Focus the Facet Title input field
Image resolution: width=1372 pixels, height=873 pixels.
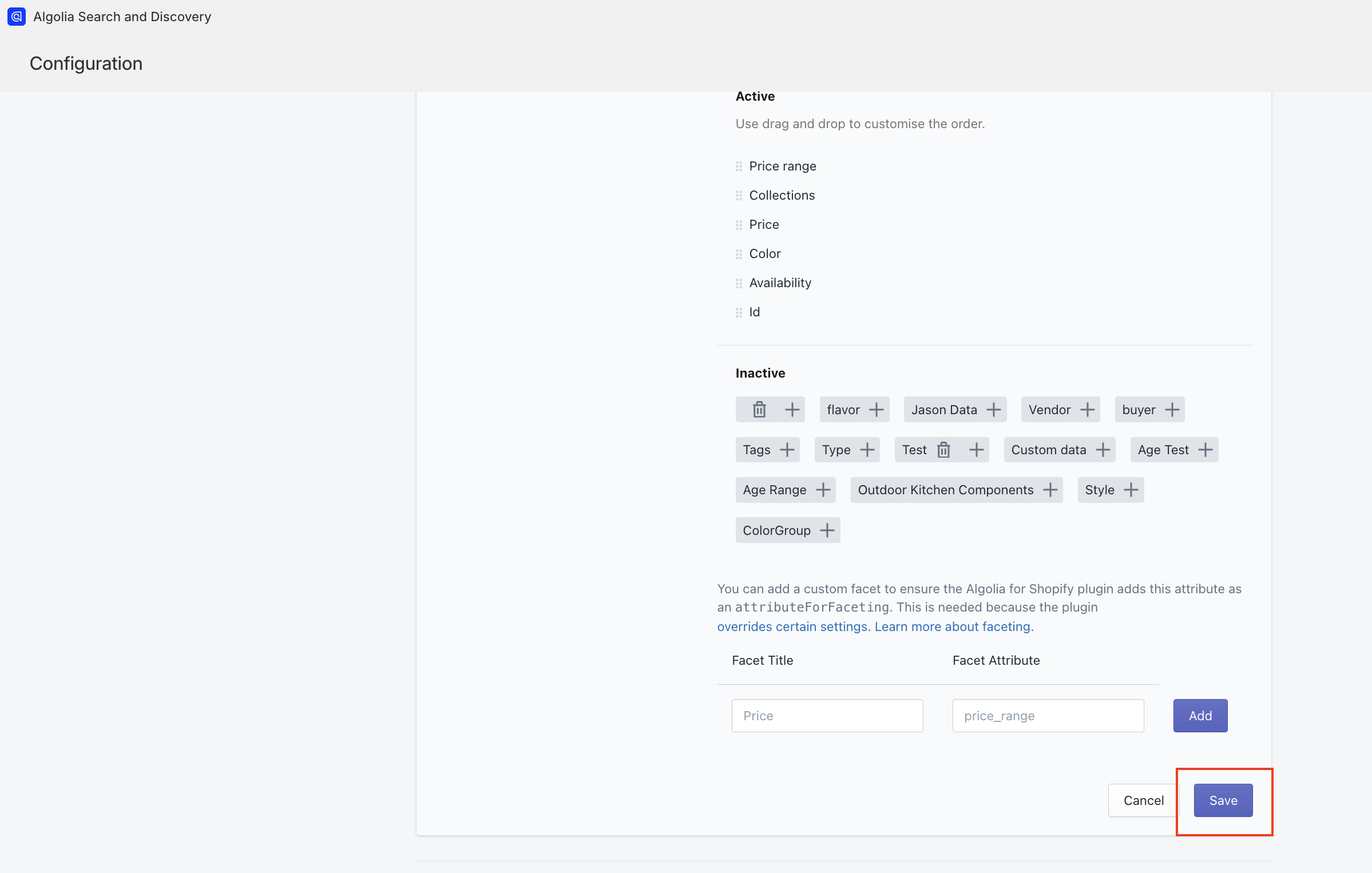(827, 716)
